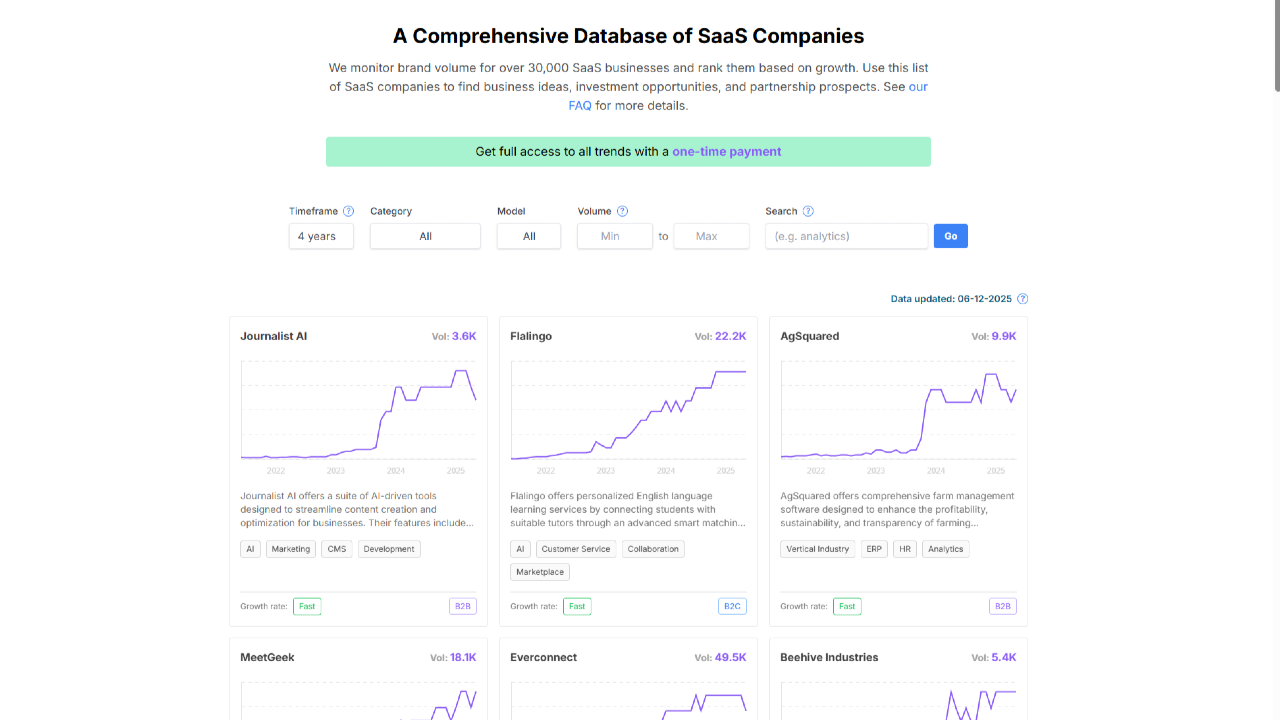Select the ERP tag on AgSquared
The width and height of the screenshot is (1280, 720).
click(x=874, y=549)
